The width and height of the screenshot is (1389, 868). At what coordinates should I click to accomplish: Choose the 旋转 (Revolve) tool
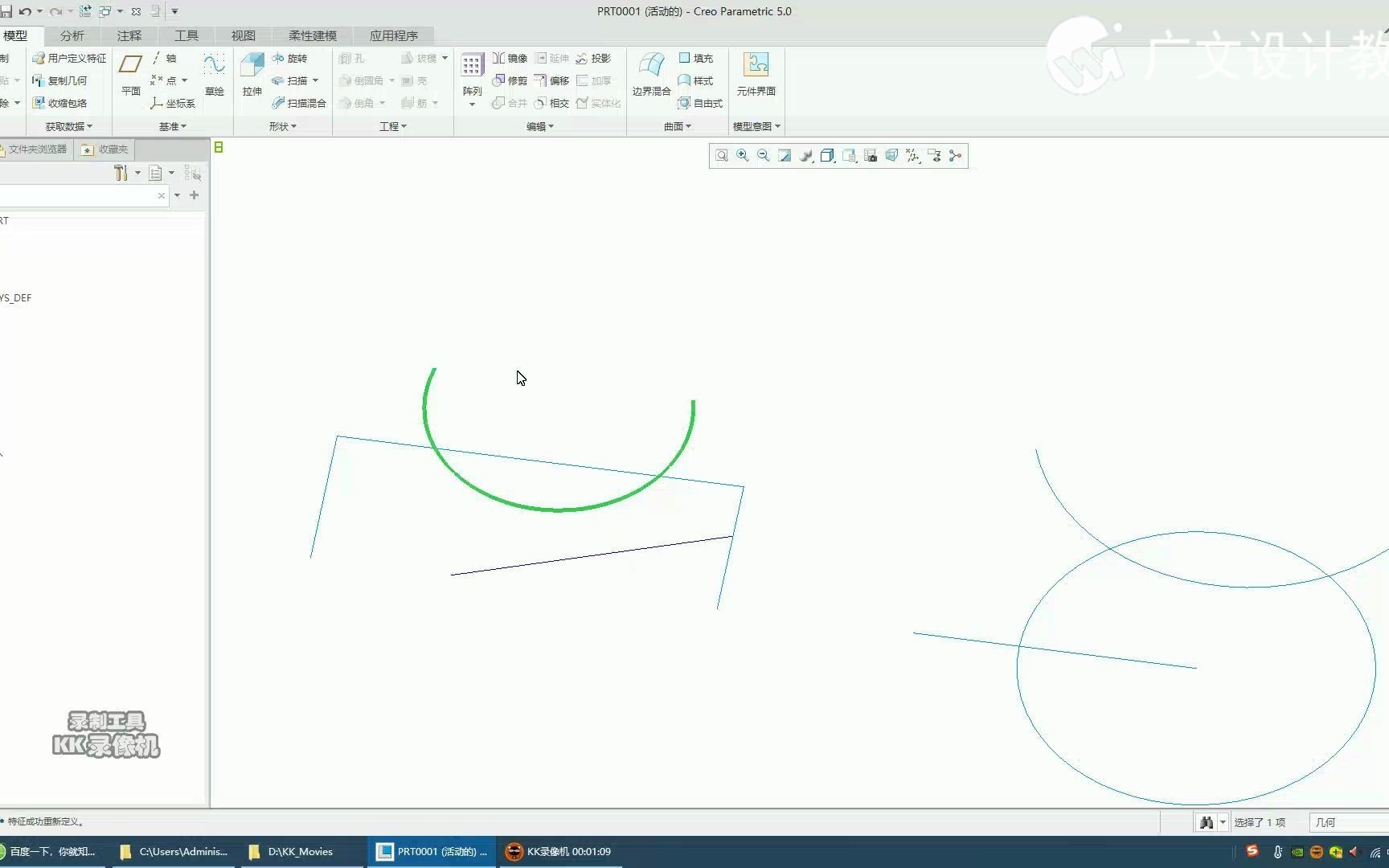point(290,58)
